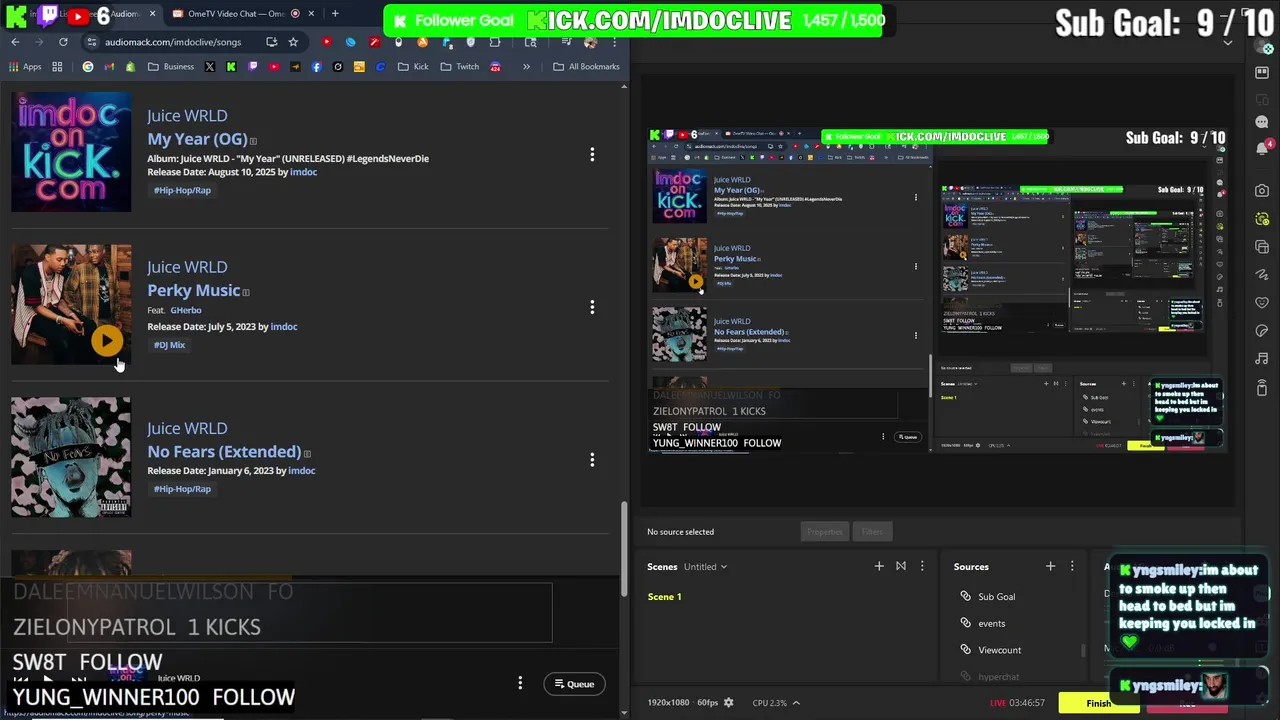Open options menu for No Fears (Extended)
1280x720 pixels.
[x=592, y=459]
